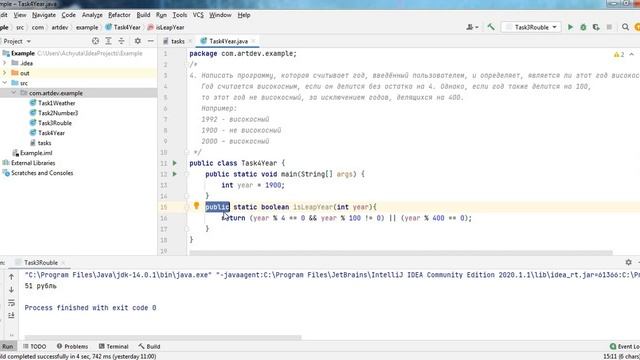Run with coverage from the main toolbar
The width and height of the screenshot is (640, 360).
tap(596, 27)
